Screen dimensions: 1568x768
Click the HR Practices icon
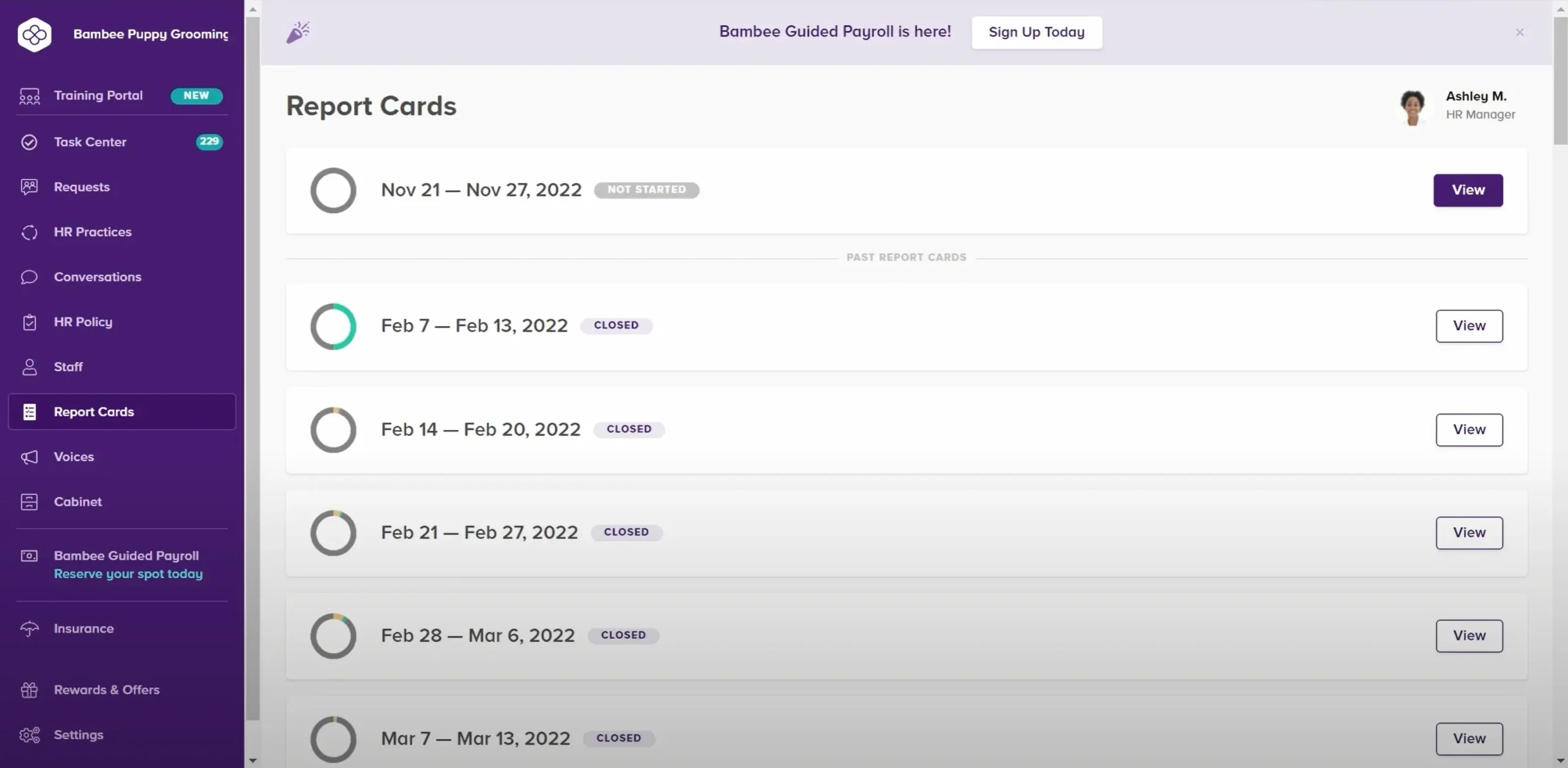click(29, 232)
